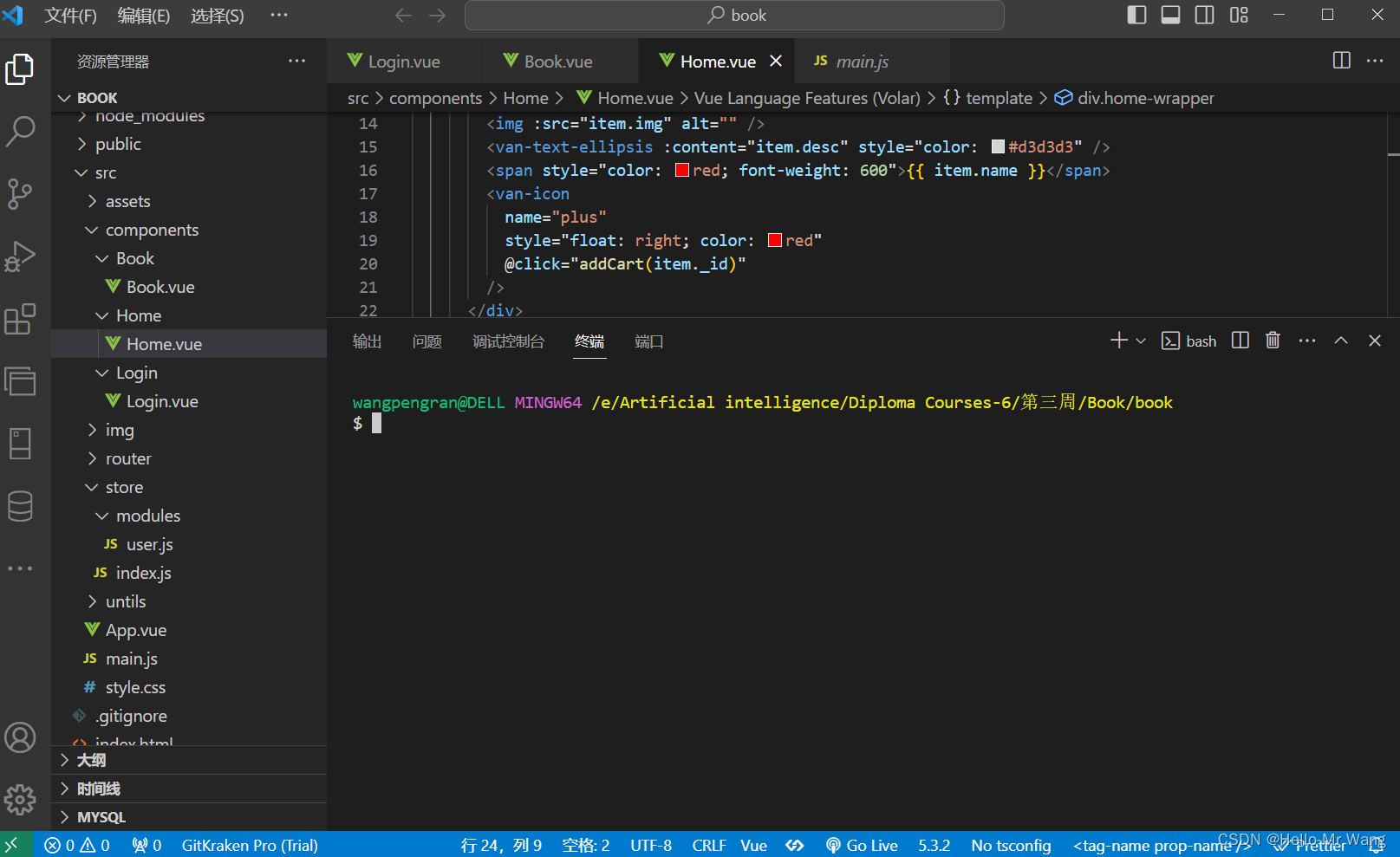Open the Manage settings gear

pos(20,800)
